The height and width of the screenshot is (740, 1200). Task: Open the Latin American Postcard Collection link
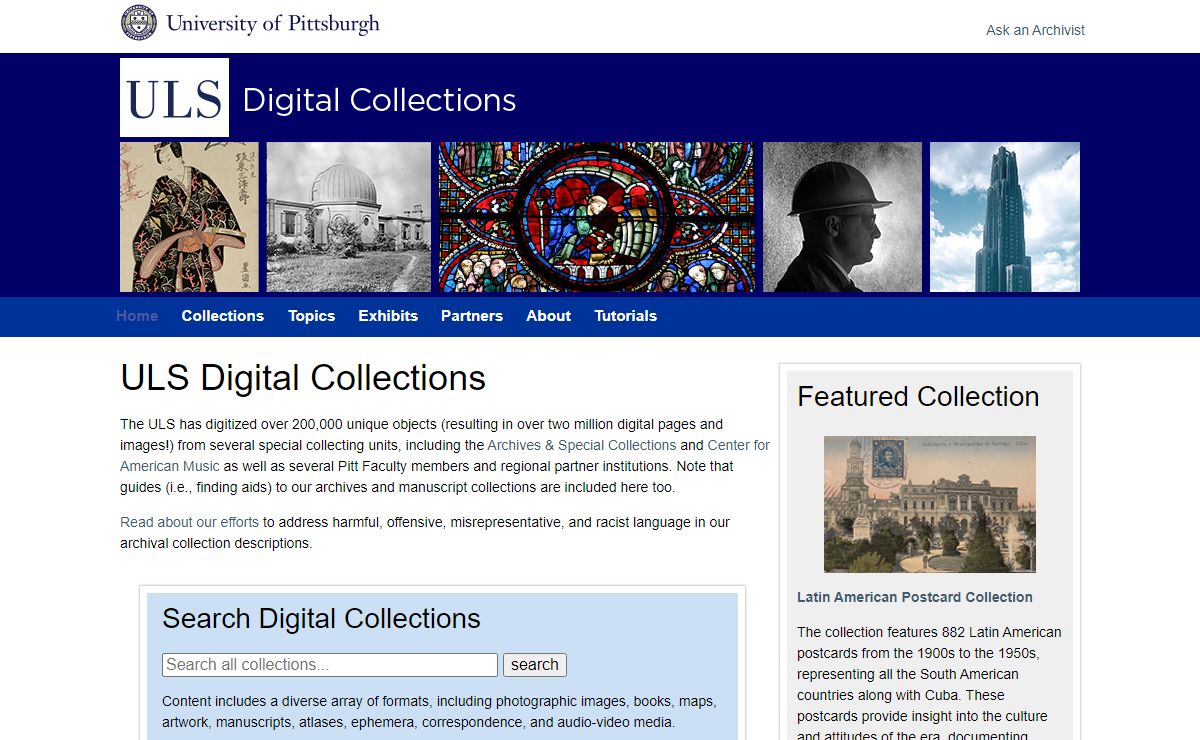pos(915,597)
